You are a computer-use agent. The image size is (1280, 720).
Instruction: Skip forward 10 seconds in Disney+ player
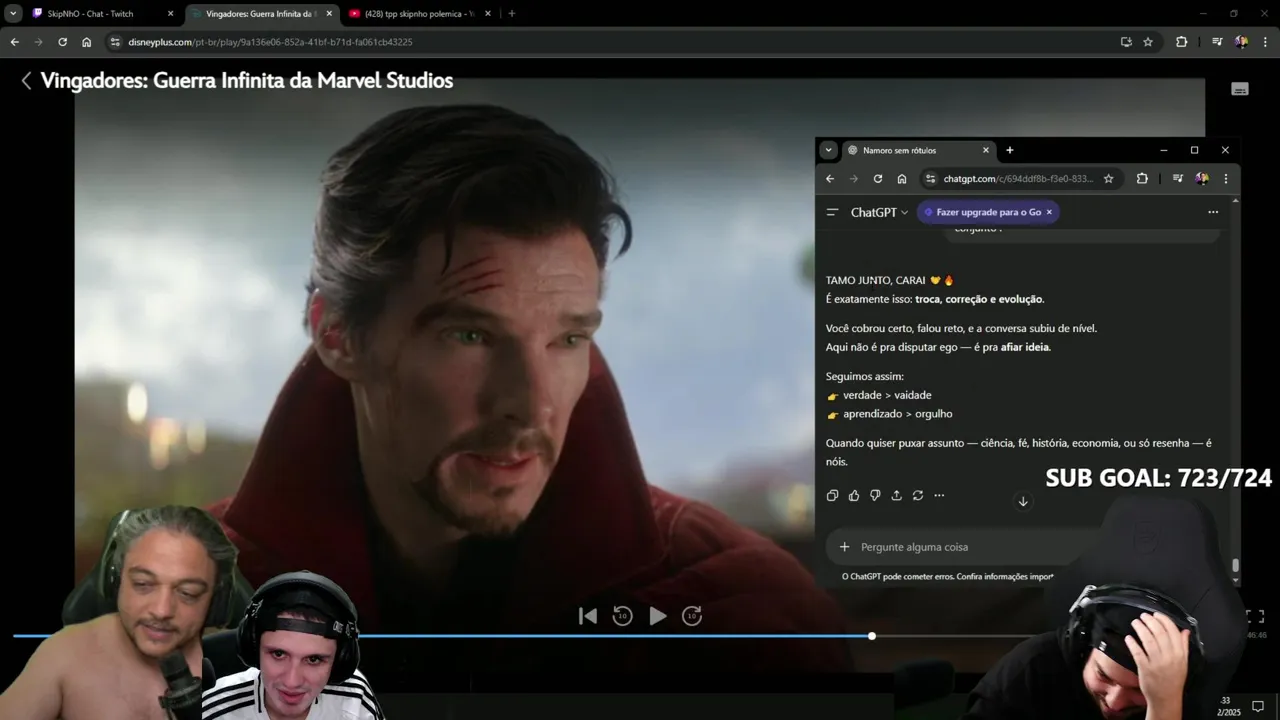692,616
